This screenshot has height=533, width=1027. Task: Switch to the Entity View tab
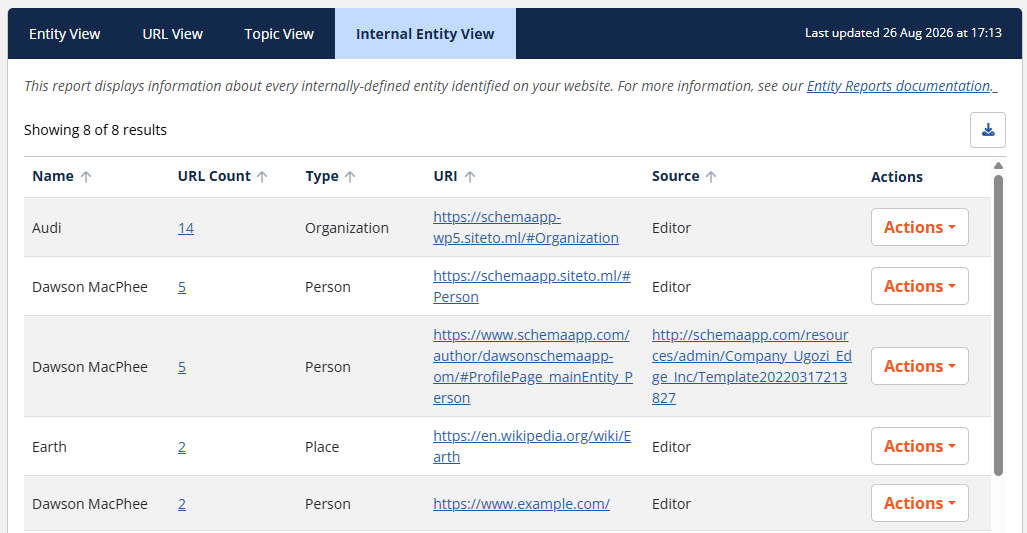pos(64,34)
